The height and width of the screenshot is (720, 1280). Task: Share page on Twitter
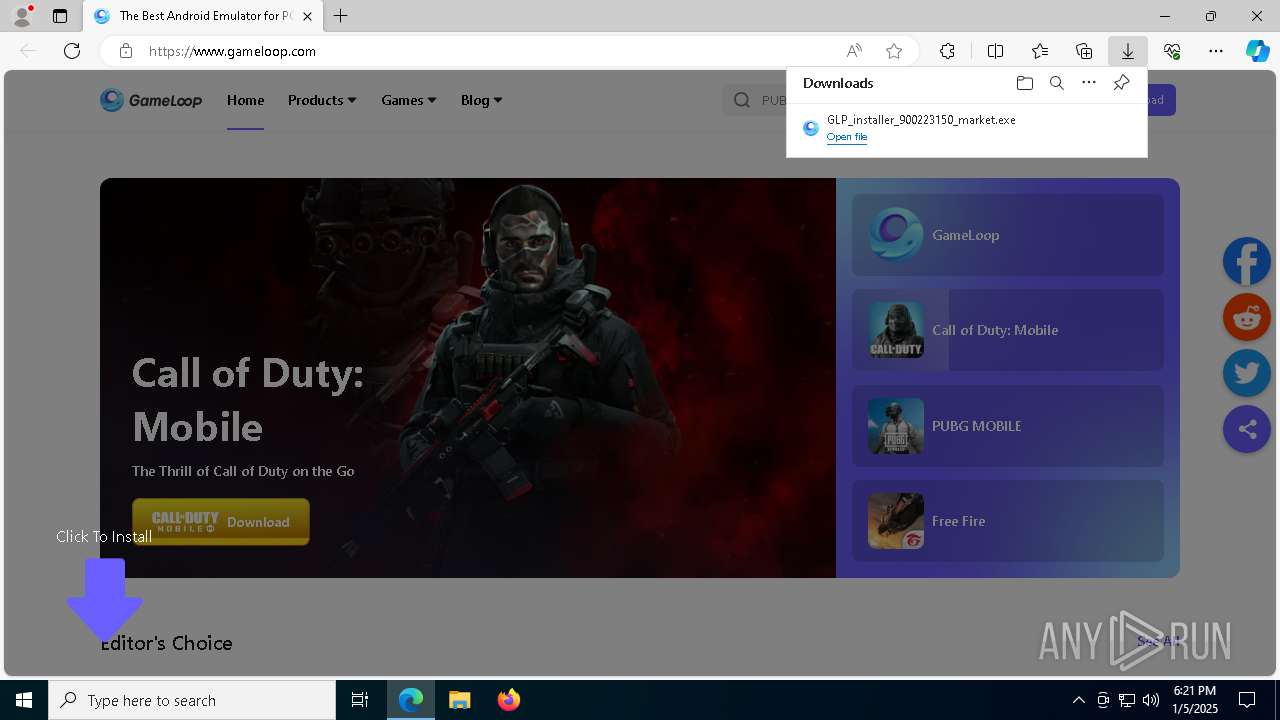pos(1247,374)
